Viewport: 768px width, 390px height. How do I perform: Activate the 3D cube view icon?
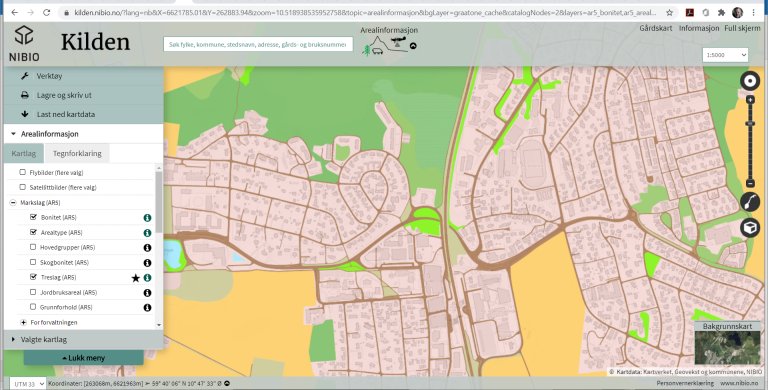point(750,228)
